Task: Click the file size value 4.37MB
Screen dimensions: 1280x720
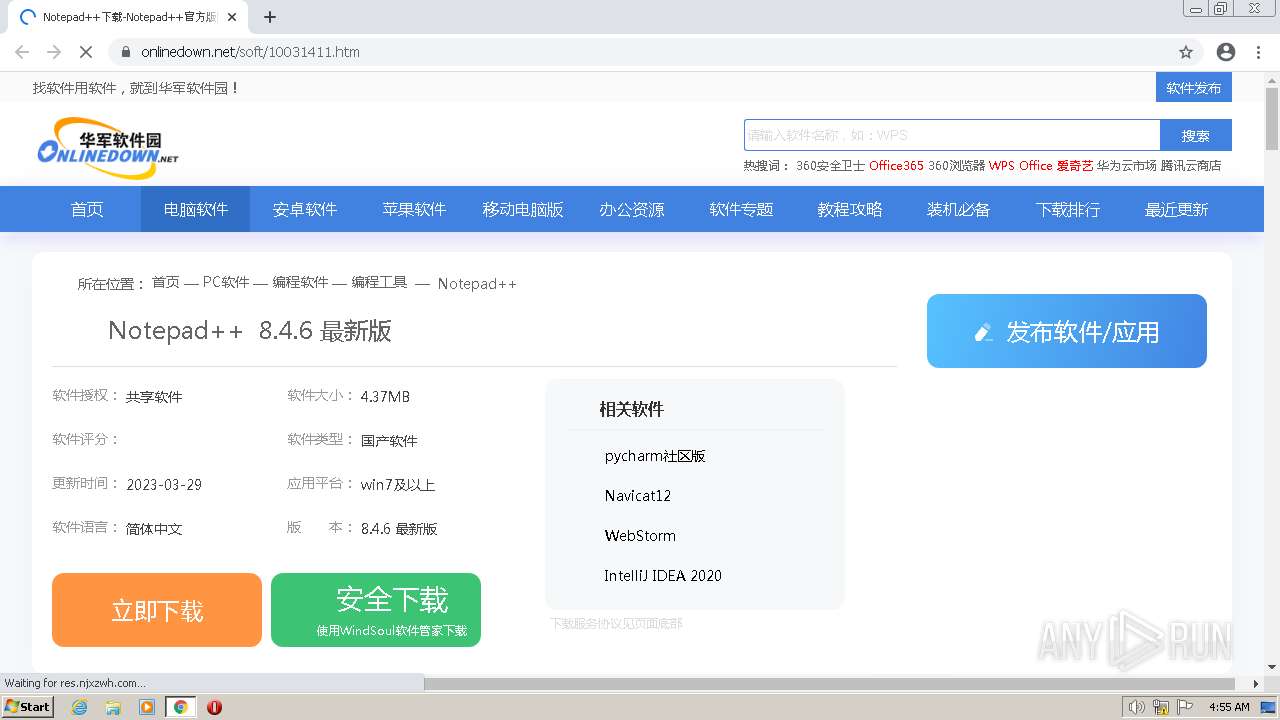Action: click(385, 397)
